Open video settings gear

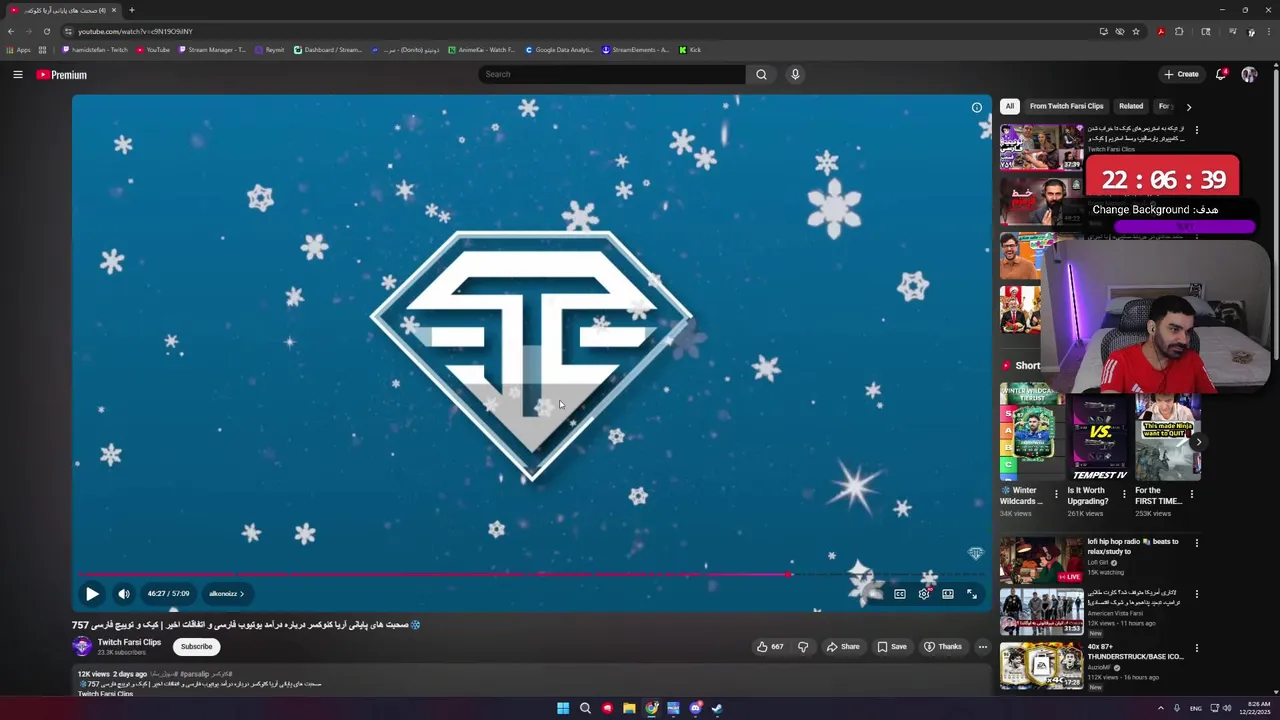(x=924, y=594)
